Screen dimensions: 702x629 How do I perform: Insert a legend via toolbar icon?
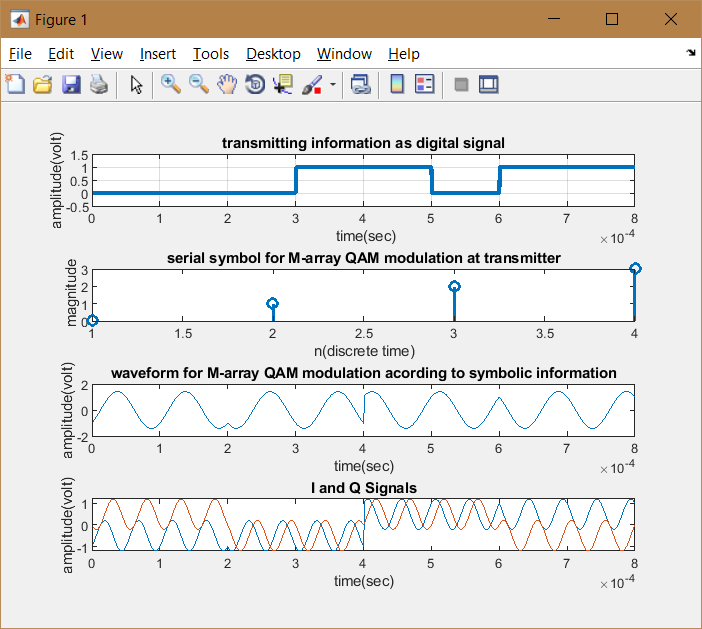424,84
